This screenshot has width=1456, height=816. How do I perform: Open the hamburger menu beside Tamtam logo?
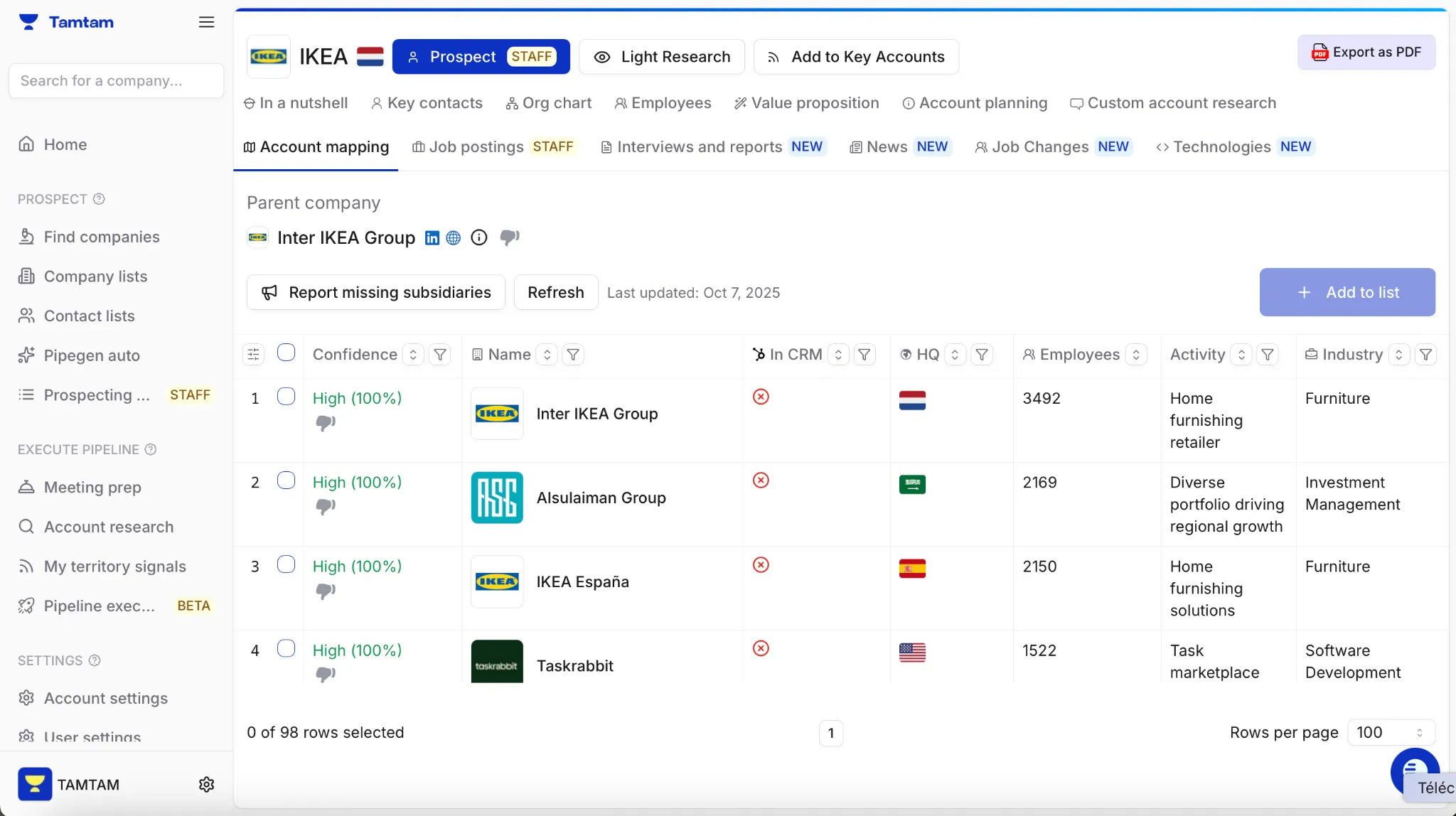[x=206, y=22]
